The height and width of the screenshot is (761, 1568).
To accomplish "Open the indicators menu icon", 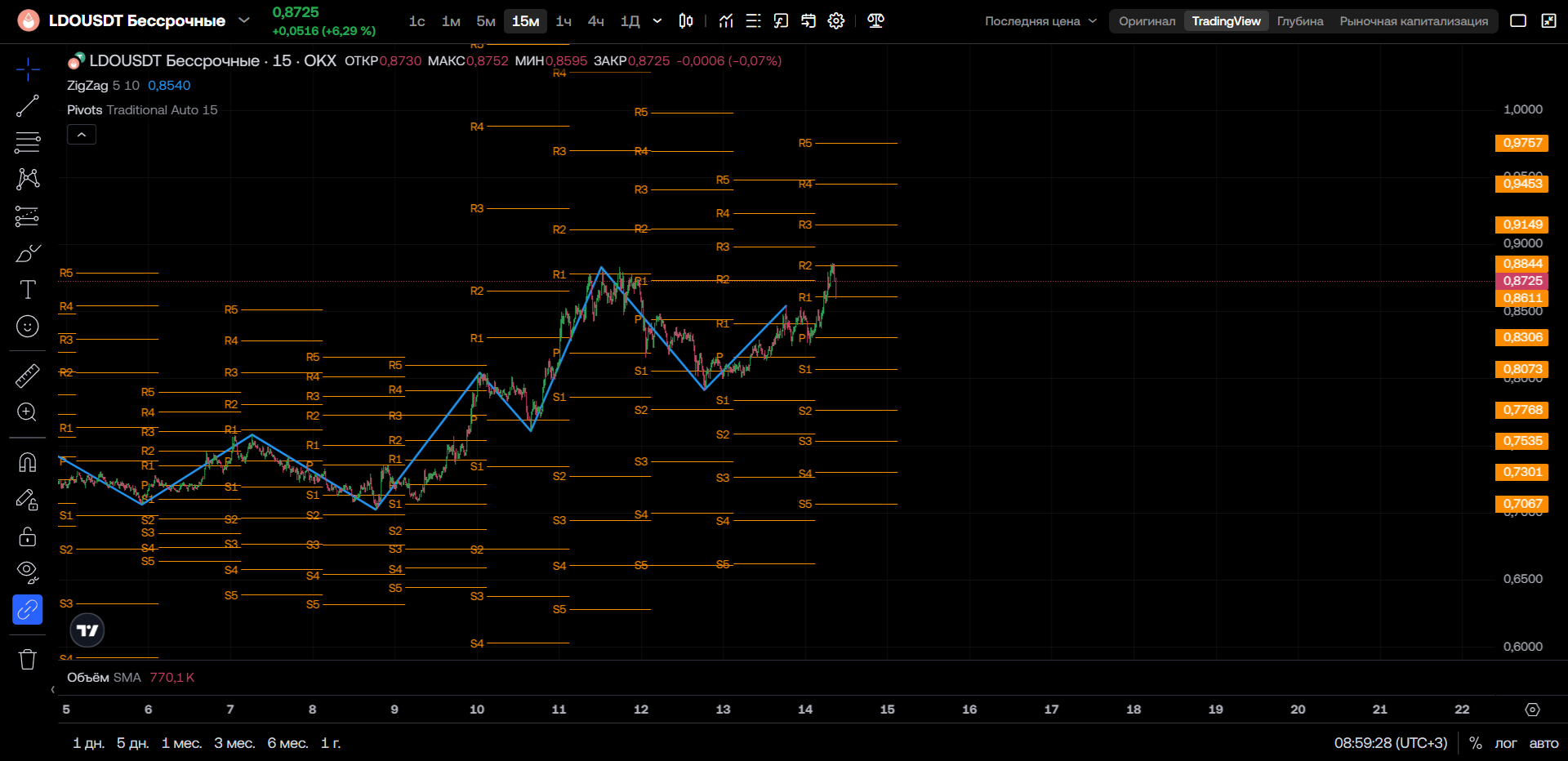I will tap(726, 21).
